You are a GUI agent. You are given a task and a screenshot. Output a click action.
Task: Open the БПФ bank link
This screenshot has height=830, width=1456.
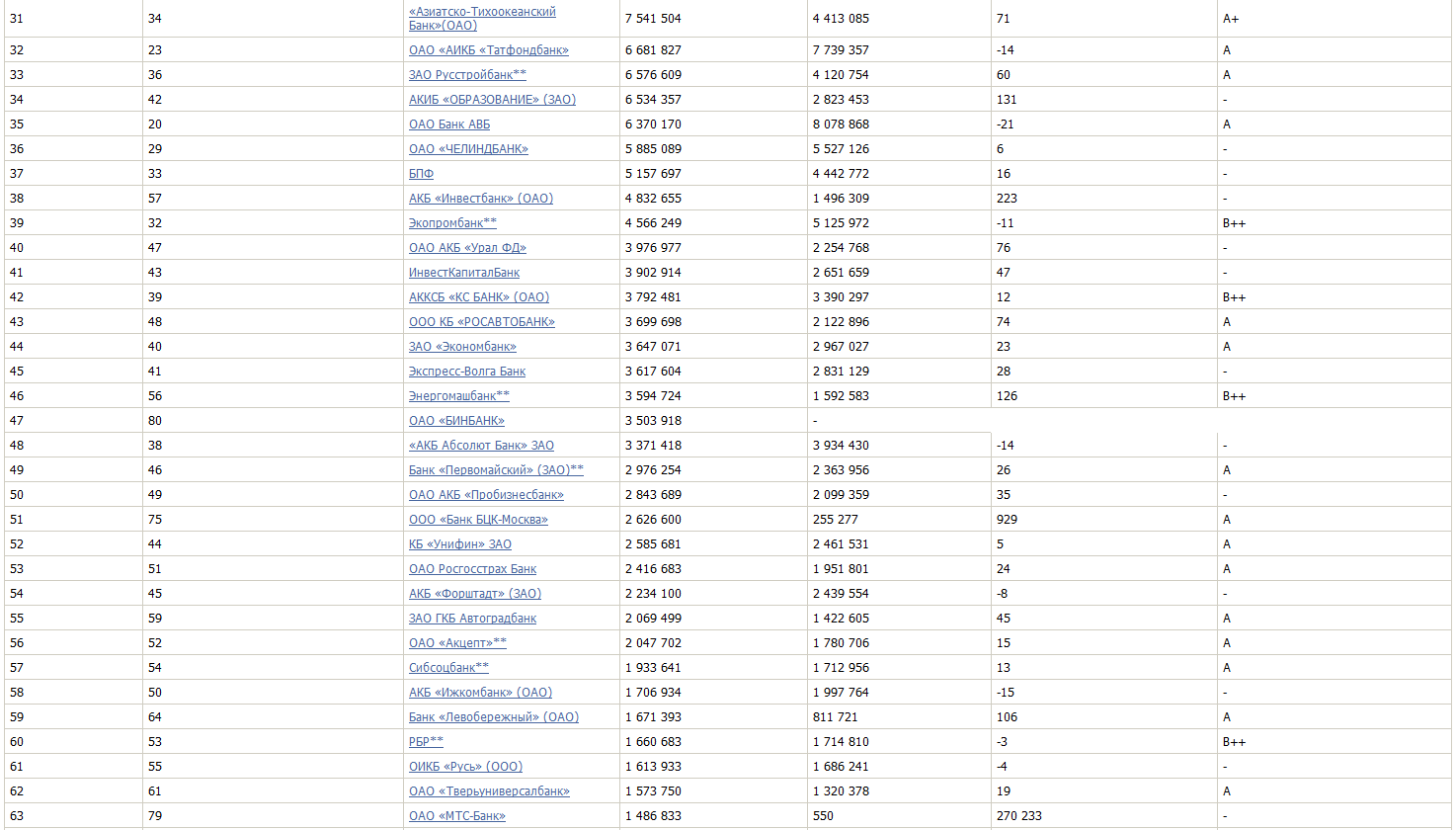tap(421, 174)
